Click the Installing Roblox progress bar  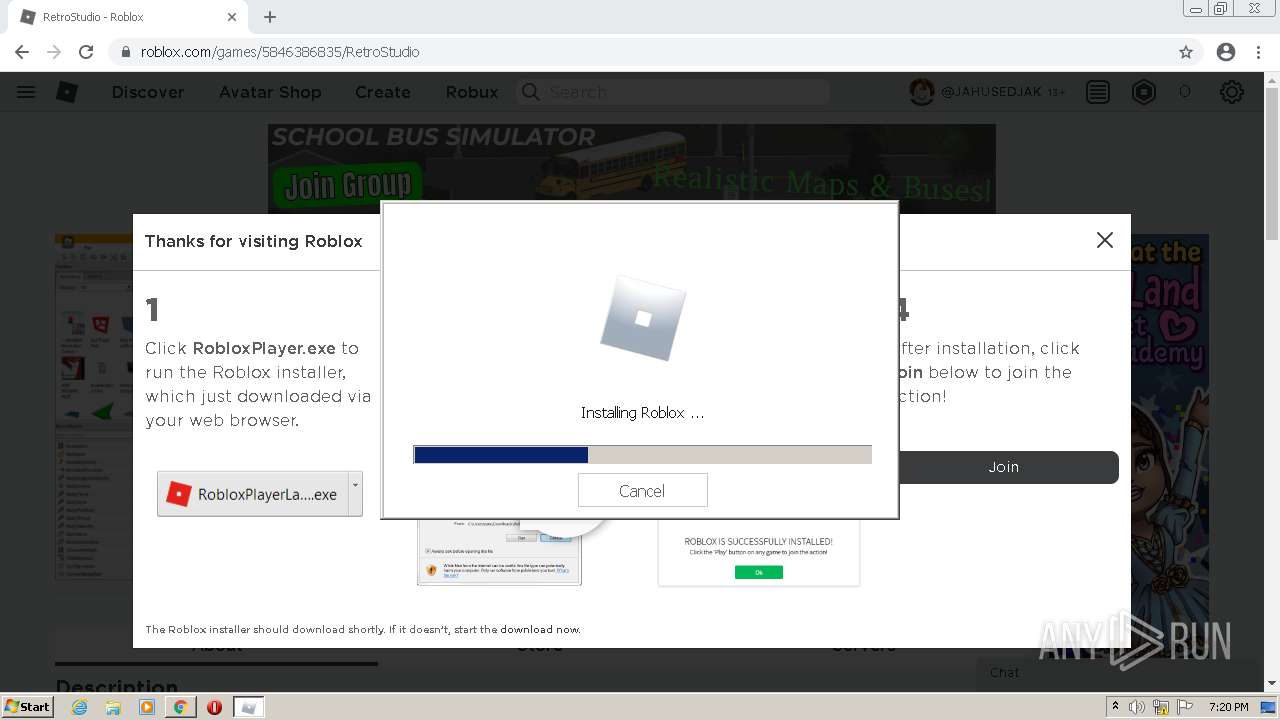click(642, 455)
